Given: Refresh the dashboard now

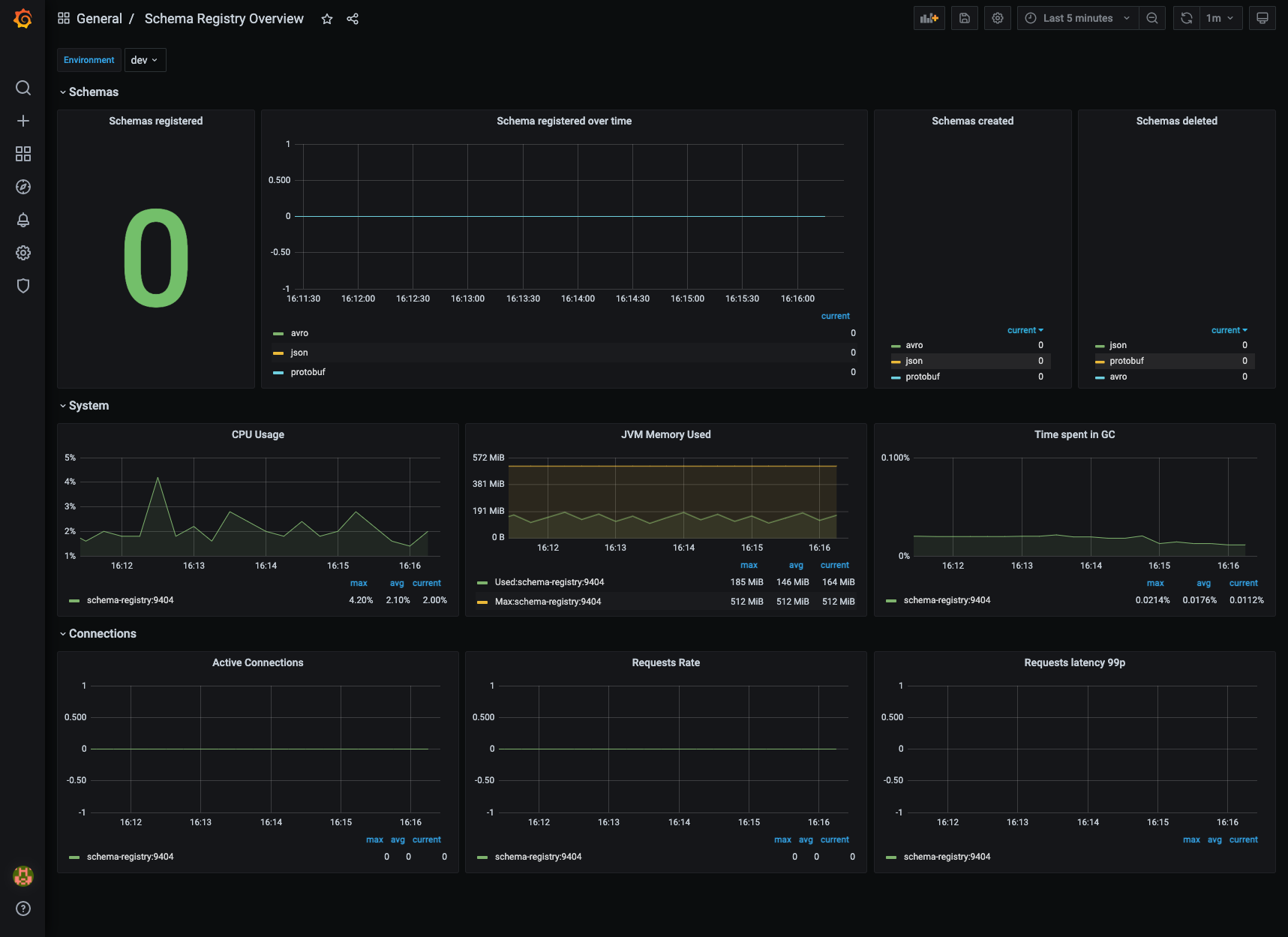Looking at the screenshot, I should (x=1187, y=18).
